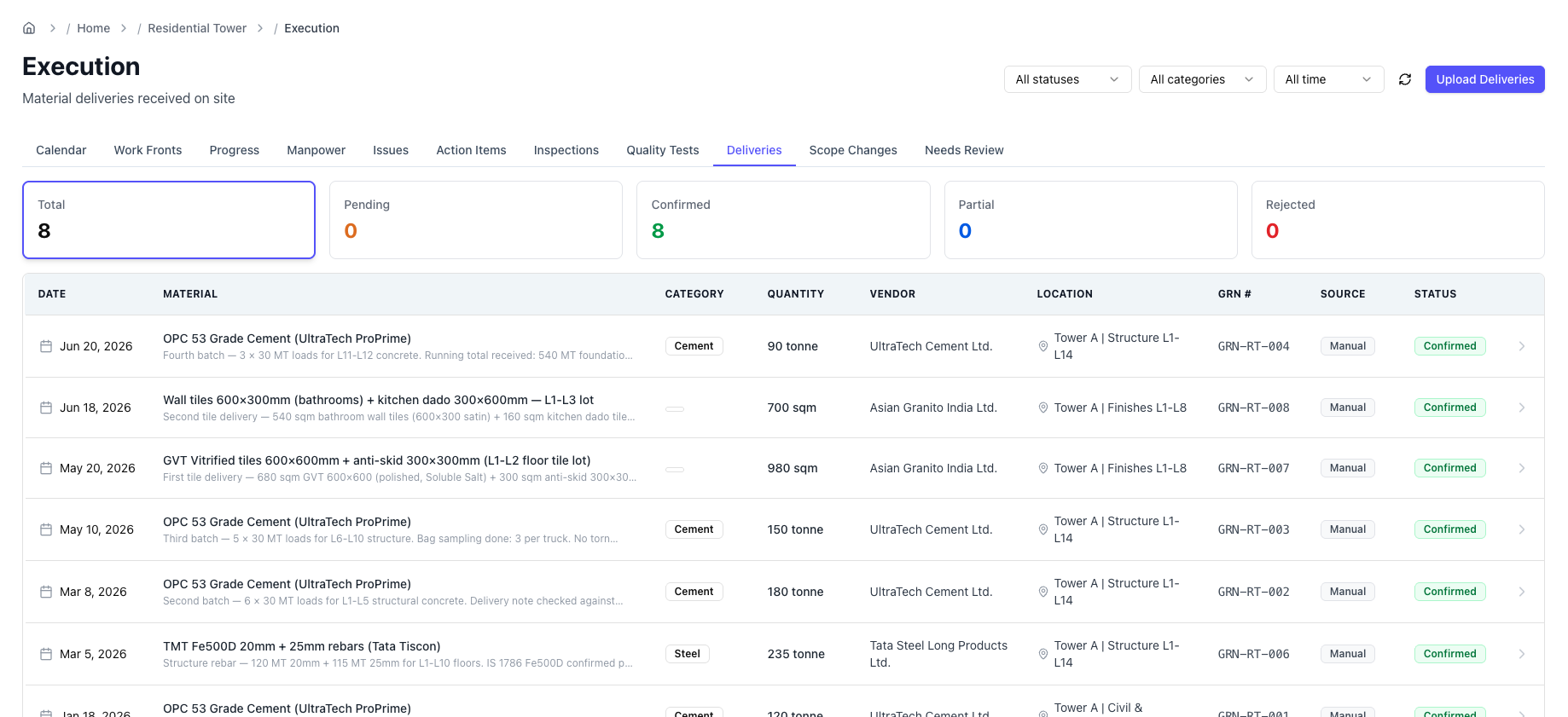
Task: Click location pin icon in GRN-RT-008 row
Action: [x=1042, y=408]
